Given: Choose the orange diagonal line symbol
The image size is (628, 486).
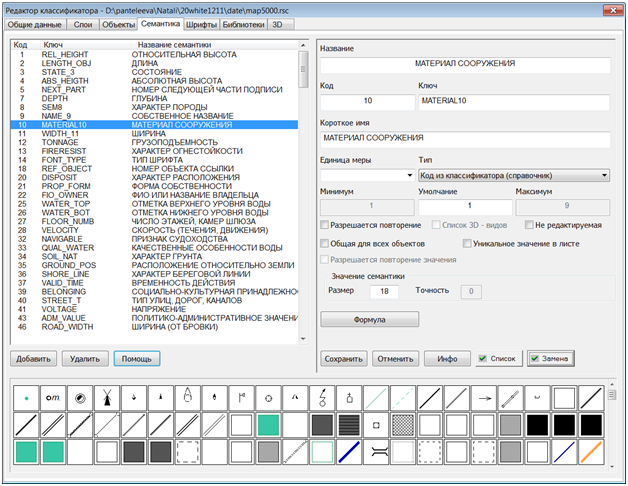Looking at the screenshot, I should click(x=591, y=451).
